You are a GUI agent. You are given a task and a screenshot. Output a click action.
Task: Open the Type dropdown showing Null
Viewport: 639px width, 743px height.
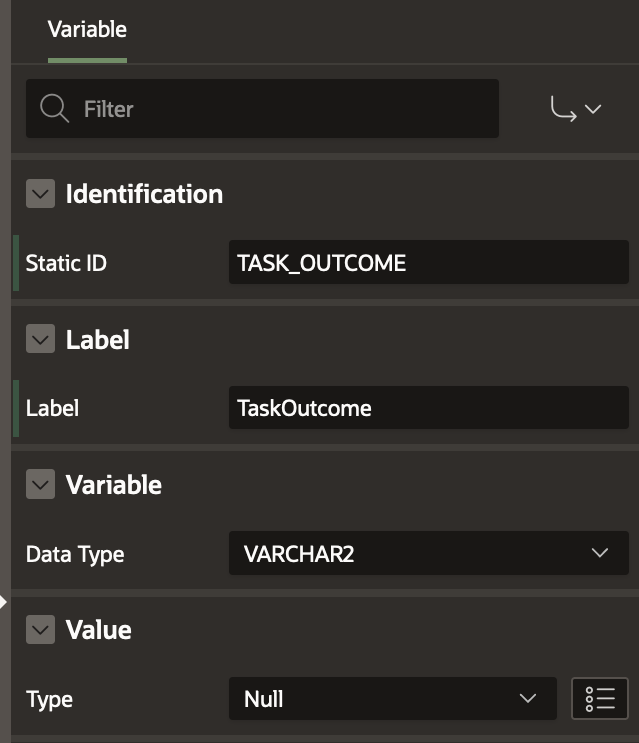(x=391, y=698)
